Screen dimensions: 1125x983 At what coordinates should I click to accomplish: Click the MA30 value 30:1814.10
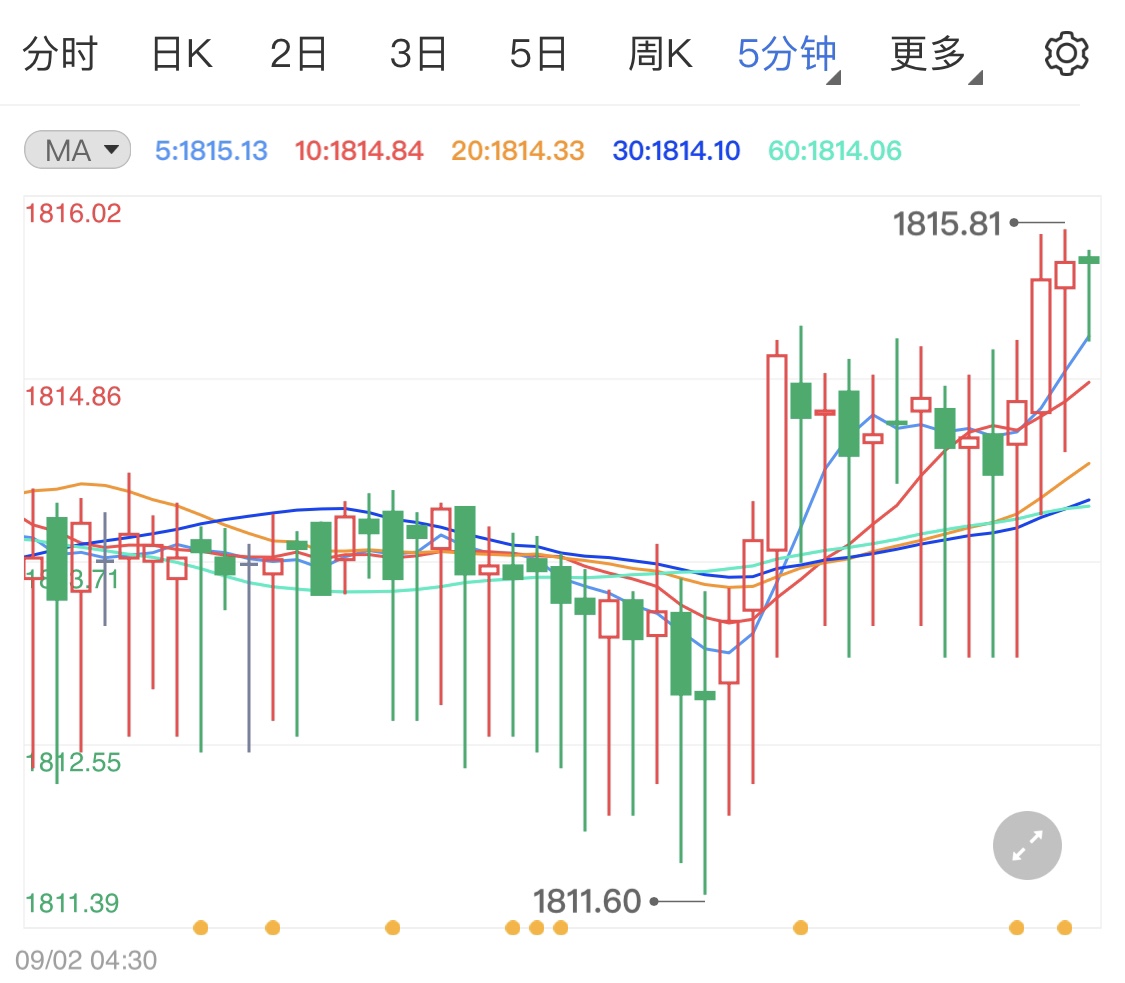pos(676,151)
